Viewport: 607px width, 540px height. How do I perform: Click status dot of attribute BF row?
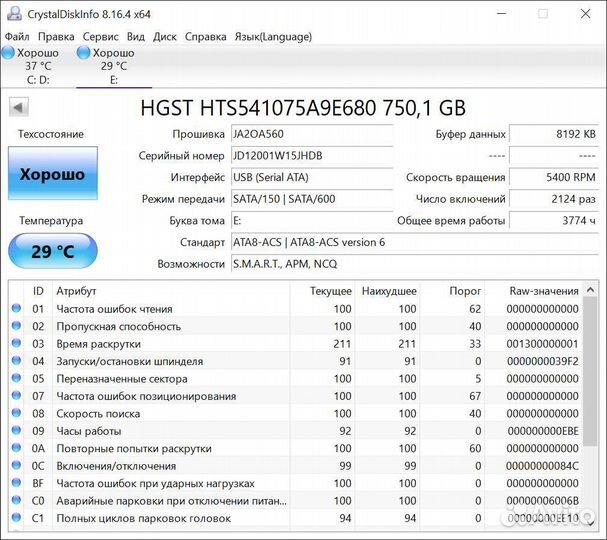(16, 482)
